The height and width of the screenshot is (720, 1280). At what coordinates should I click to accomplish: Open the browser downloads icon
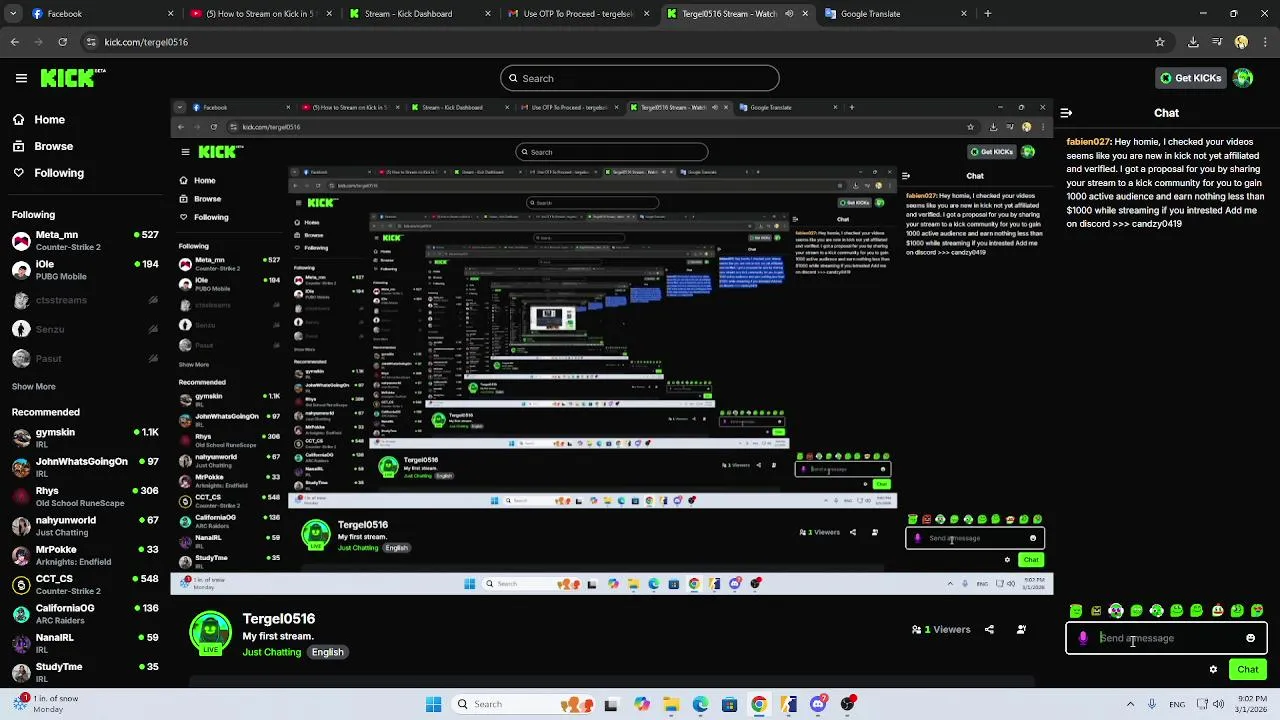(1193, 42)
